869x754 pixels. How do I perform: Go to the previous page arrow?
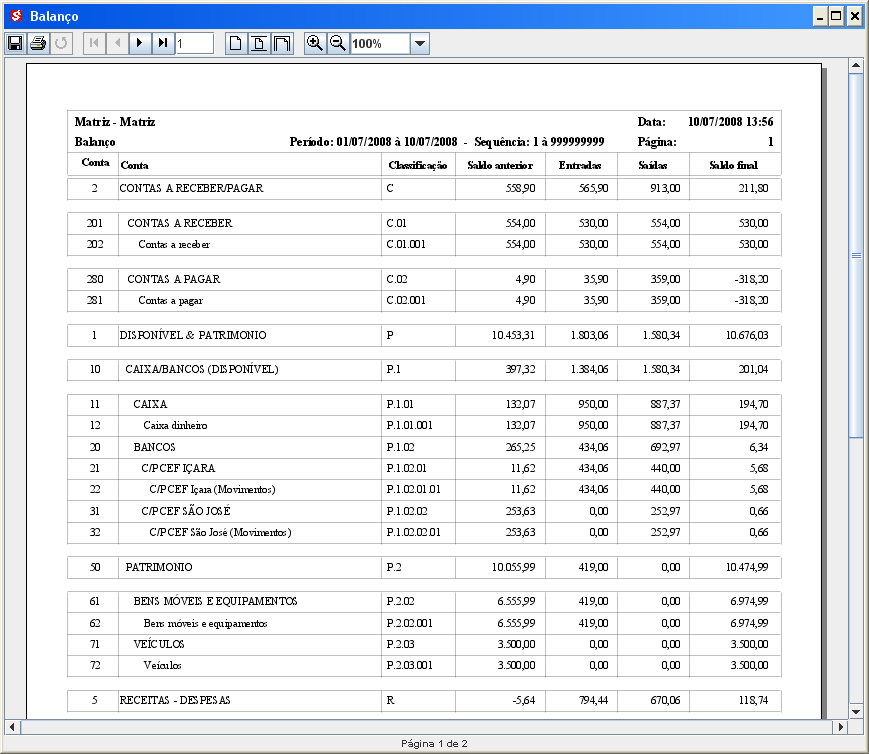(117, 43)
